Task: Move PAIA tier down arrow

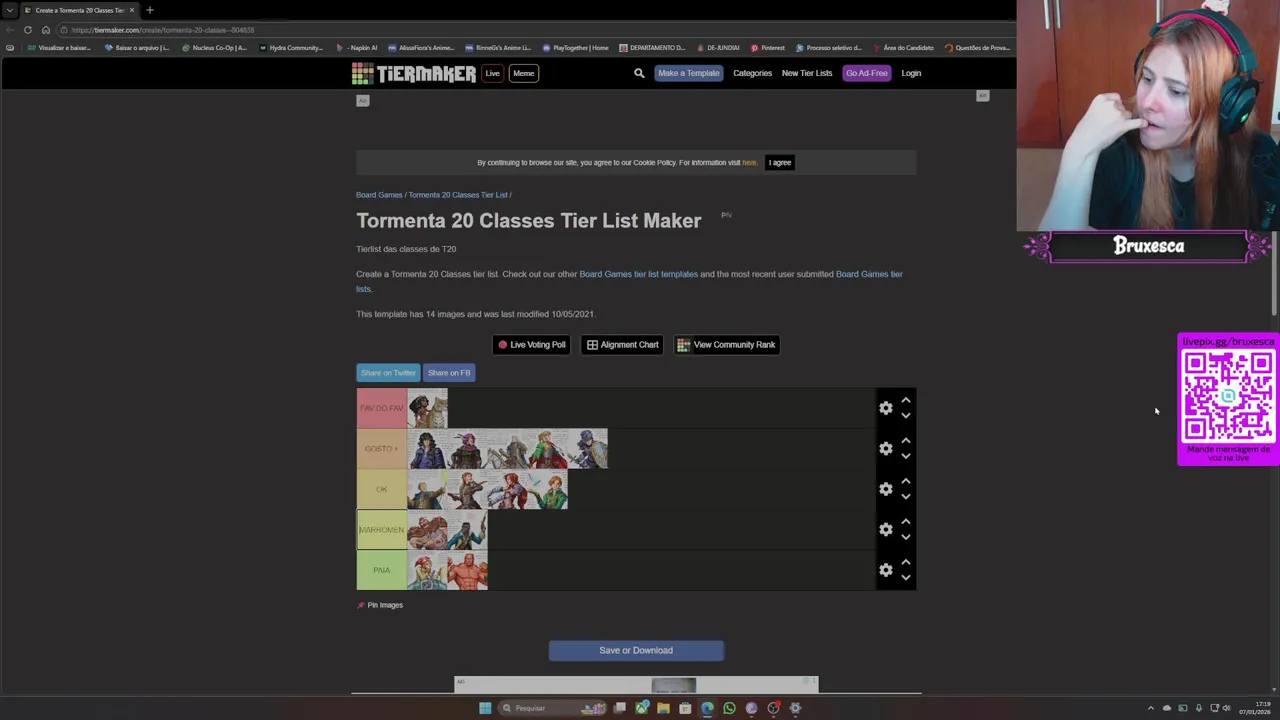Action: 905,577
